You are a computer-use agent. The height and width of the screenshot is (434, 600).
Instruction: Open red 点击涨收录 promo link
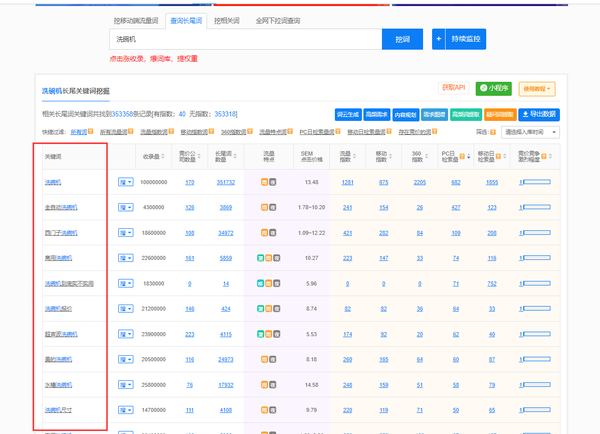coord(153,59)
